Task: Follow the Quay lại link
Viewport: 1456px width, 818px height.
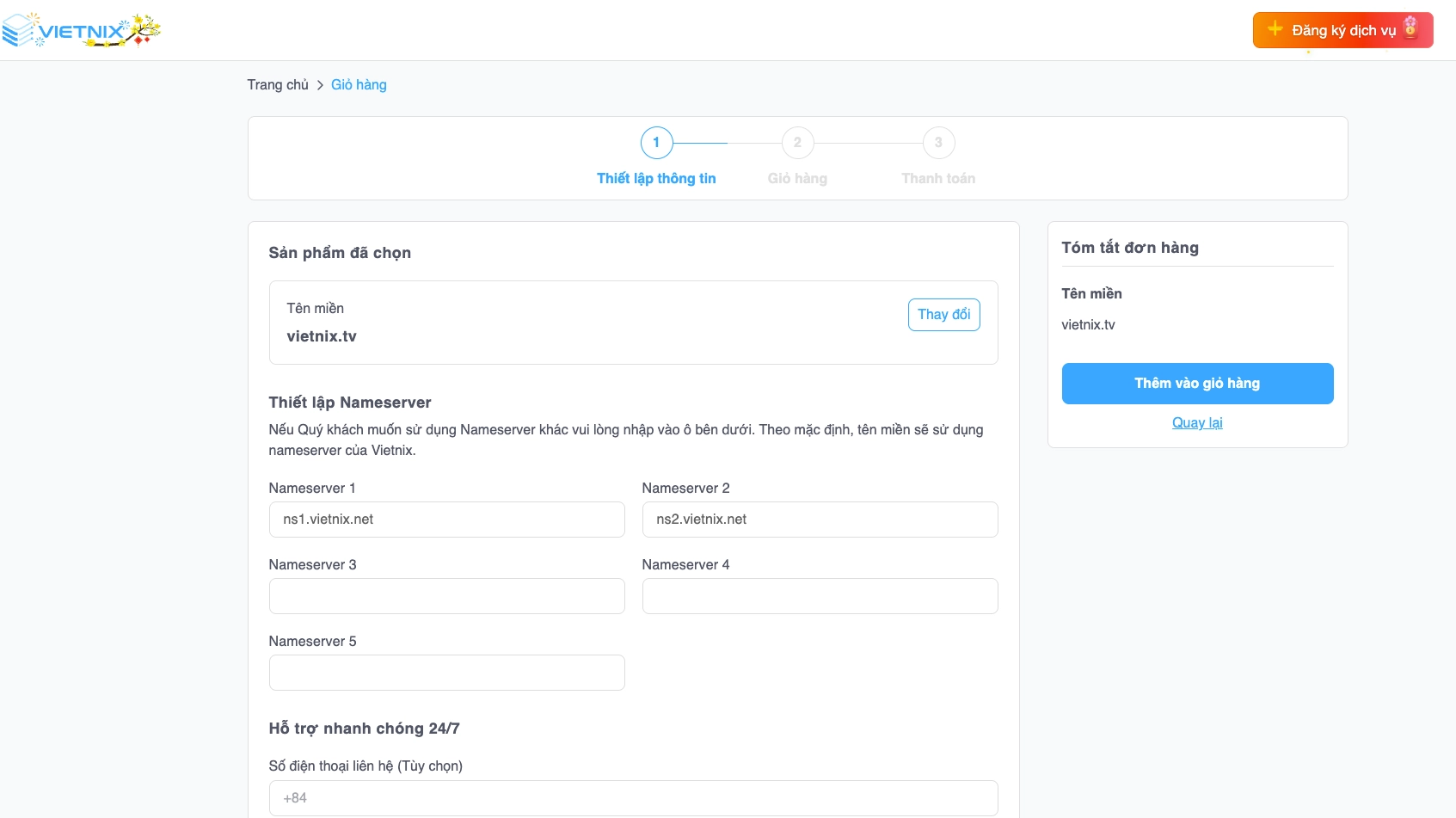Action: (x=1197, y=422)
